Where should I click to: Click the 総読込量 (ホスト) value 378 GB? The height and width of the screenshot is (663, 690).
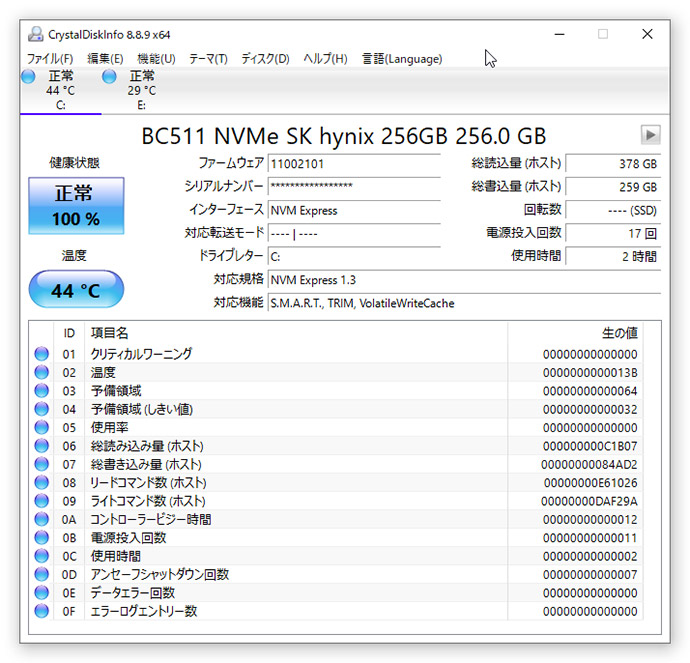tap(613, 164)
